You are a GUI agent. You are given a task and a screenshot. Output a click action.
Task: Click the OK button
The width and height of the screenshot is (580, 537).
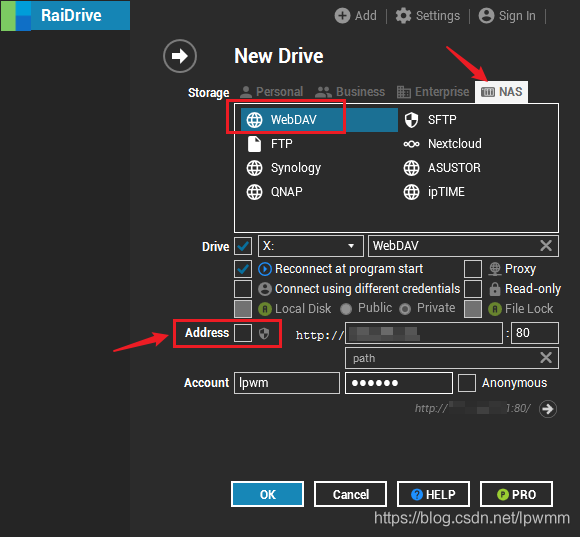coord(267,494)
